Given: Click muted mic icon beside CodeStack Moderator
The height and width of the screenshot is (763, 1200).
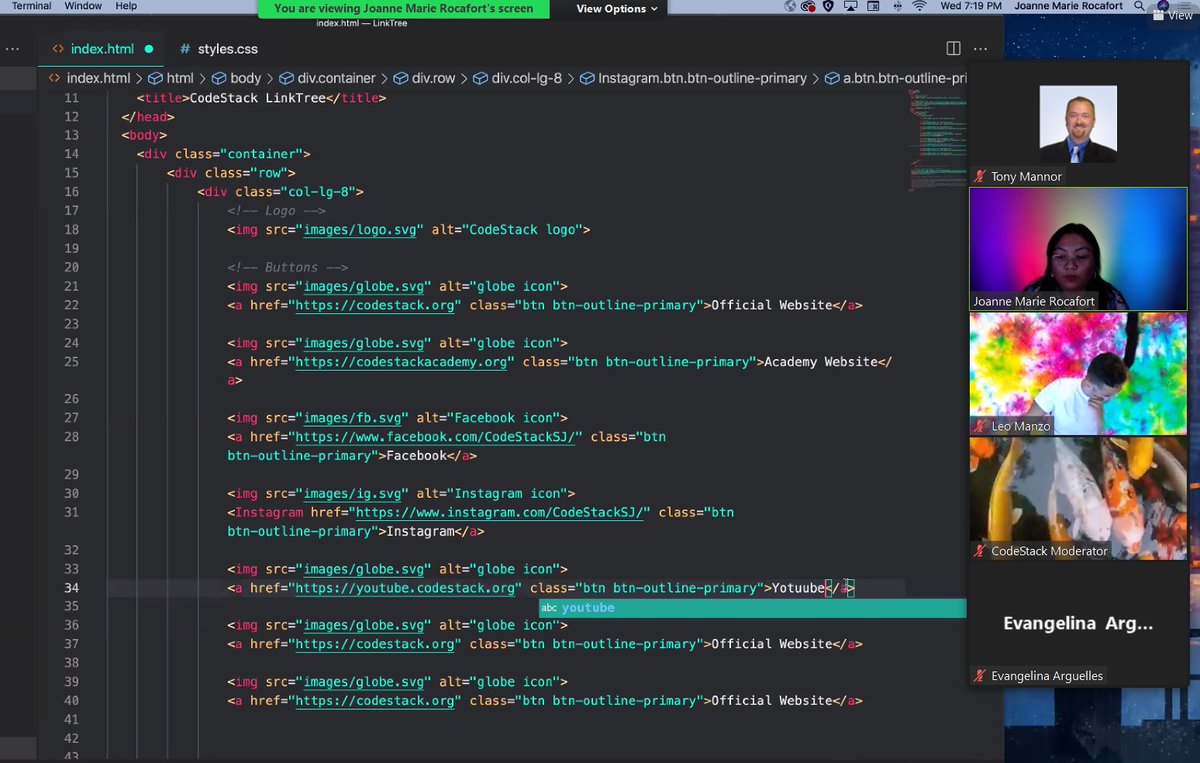Looking at the screenshot, I should 980,551.
